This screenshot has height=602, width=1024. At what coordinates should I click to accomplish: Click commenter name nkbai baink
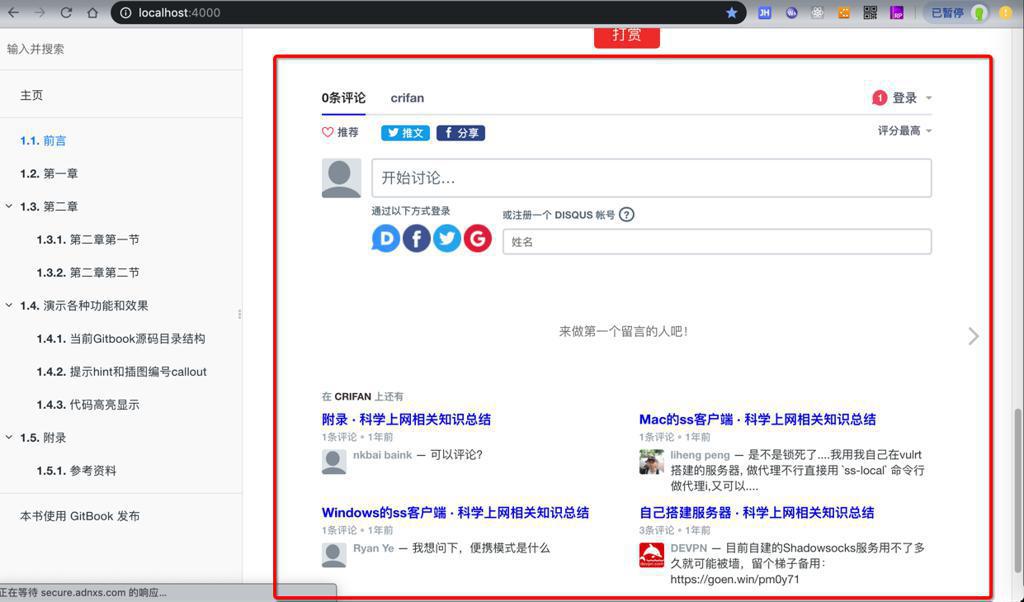[383, 455]
